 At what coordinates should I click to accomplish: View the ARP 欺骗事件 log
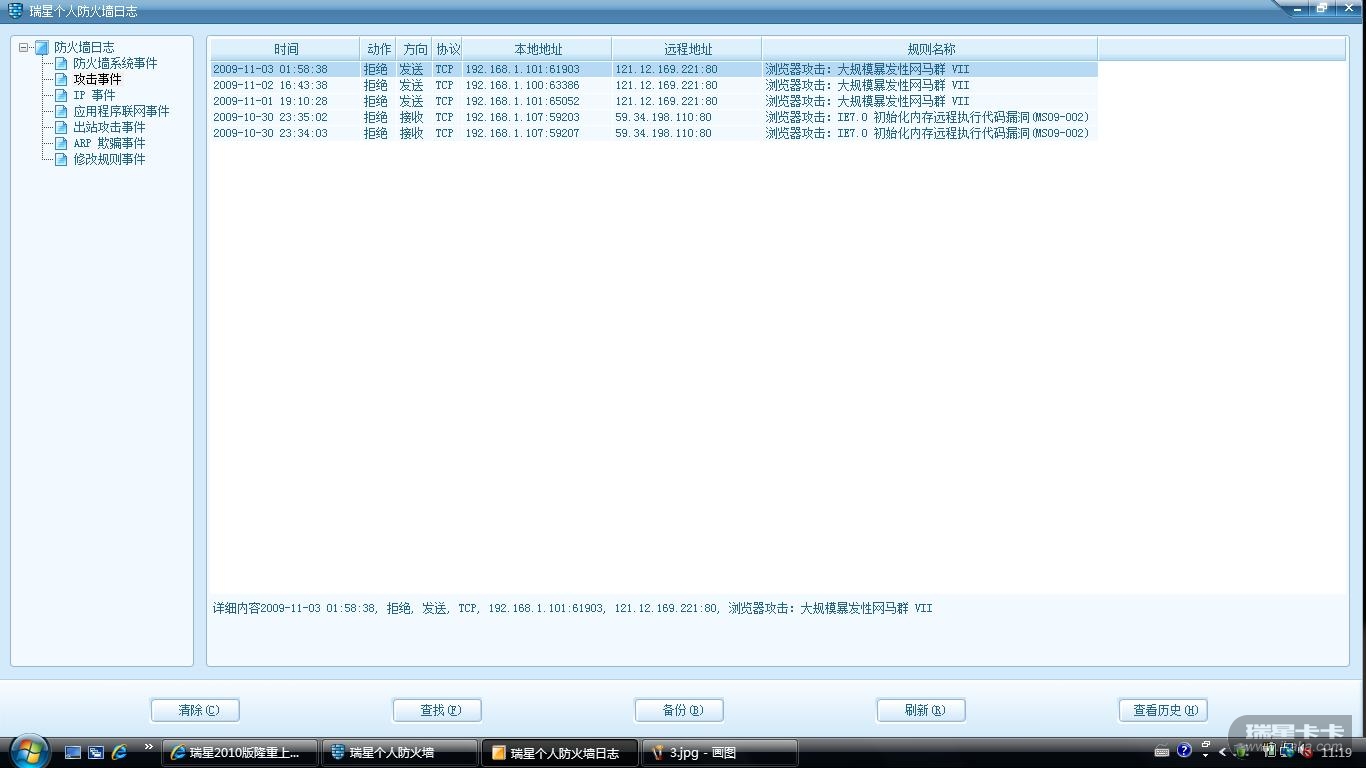[x=109, y=143]
